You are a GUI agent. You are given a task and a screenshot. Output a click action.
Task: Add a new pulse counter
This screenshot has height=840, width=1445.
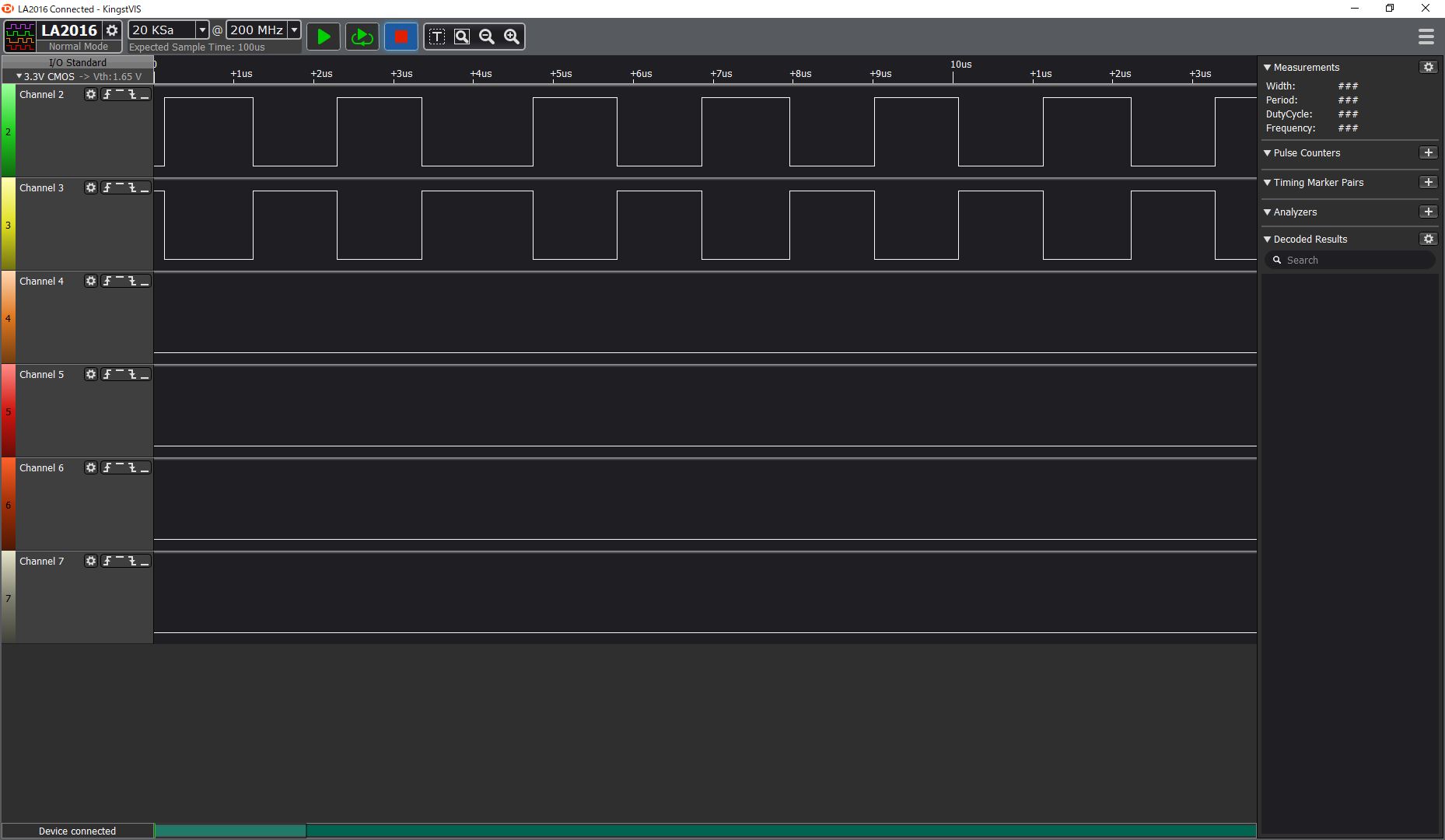[x=1428, y=152]
